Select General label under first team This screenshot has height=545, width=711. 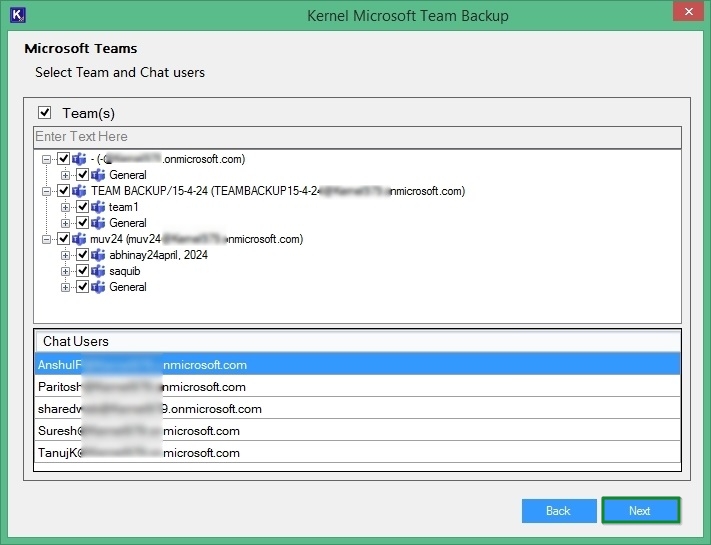(128, 175)
